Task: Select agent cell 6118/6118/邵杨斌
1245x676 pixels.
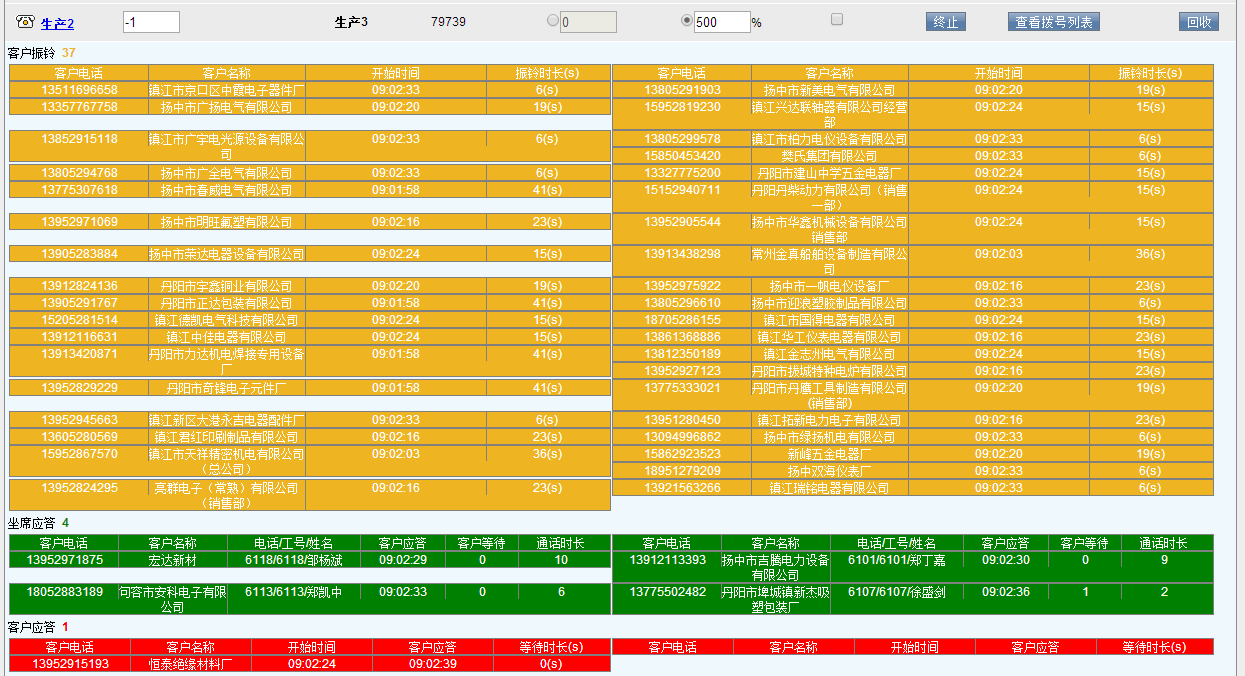Action: 294,560
